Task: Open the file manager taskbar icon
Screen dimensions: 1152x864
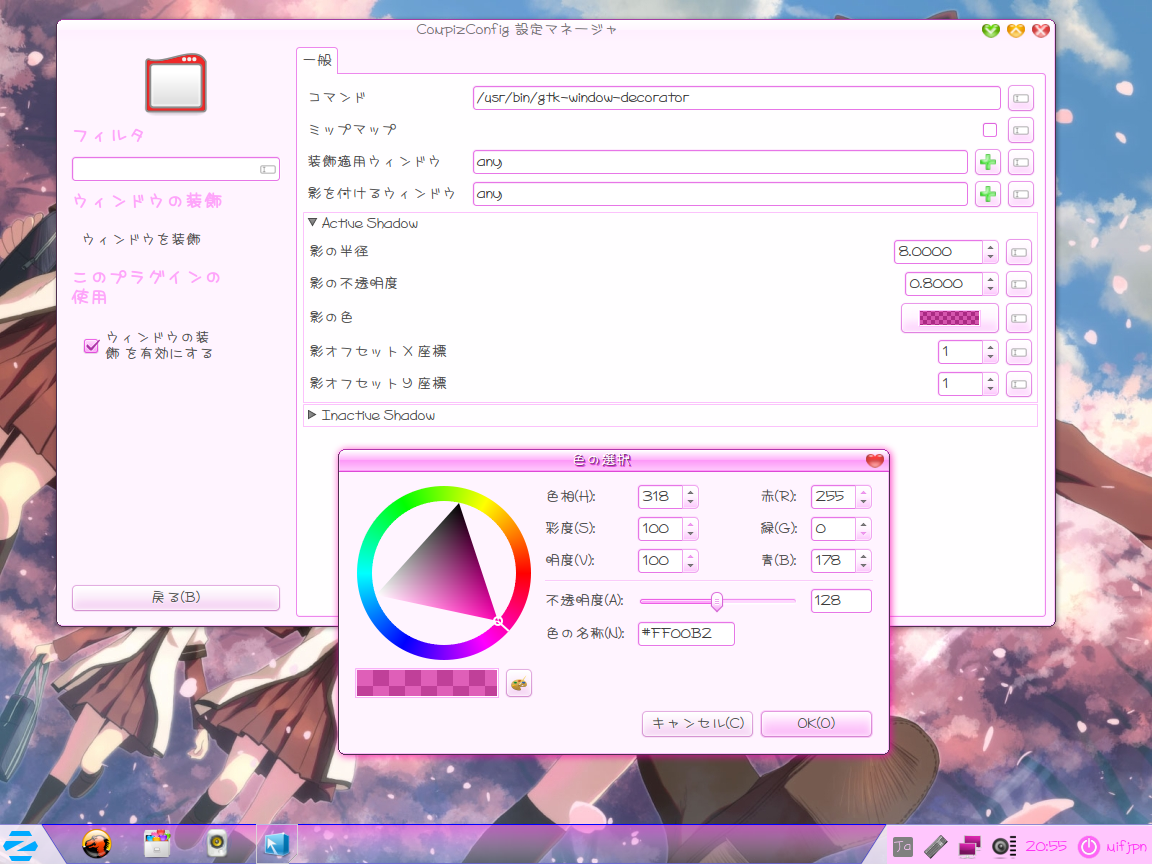Action: (156, 844)
